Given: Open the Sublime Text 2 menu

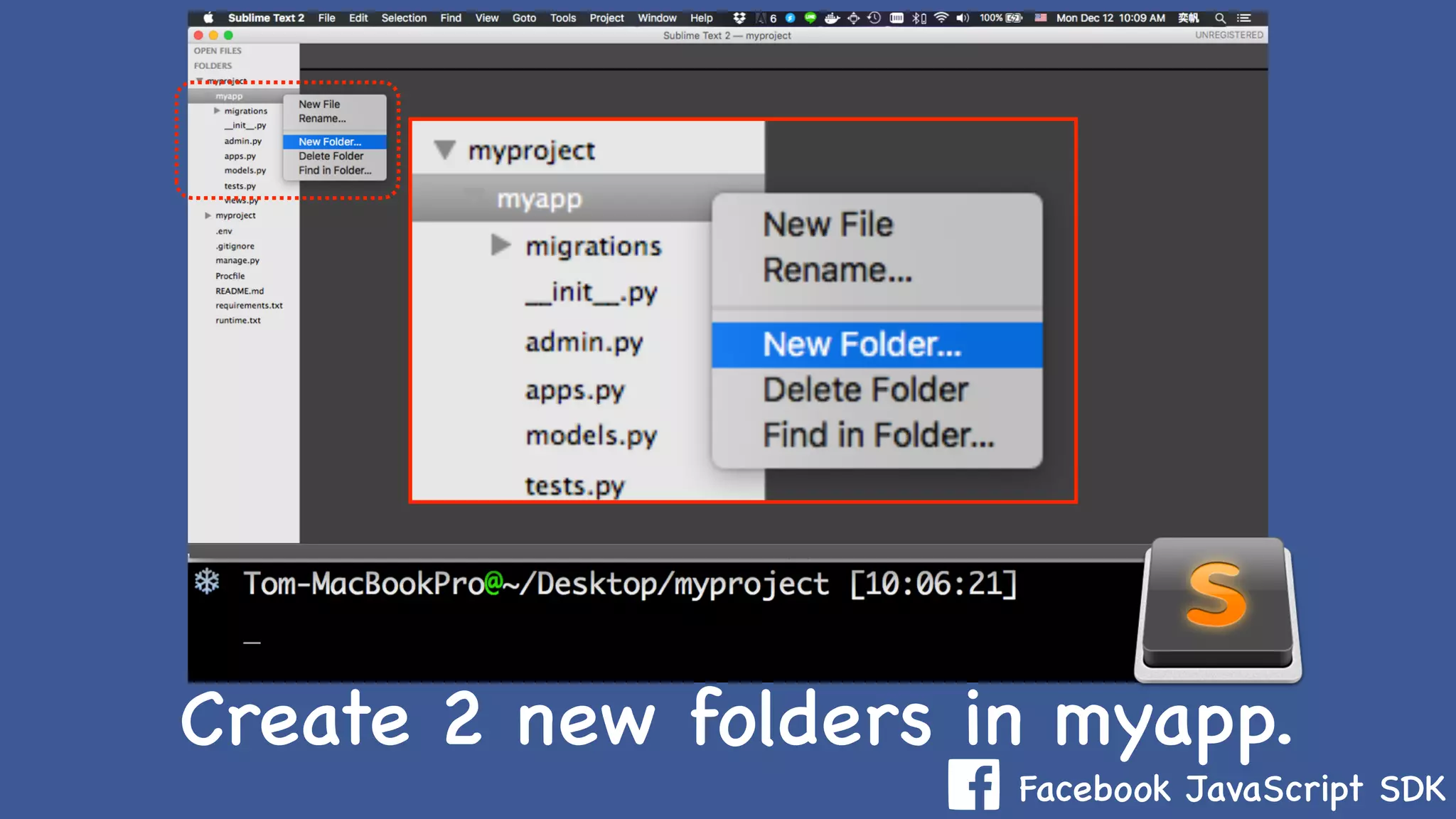Looking at the screenshot, I should (266, 18).
